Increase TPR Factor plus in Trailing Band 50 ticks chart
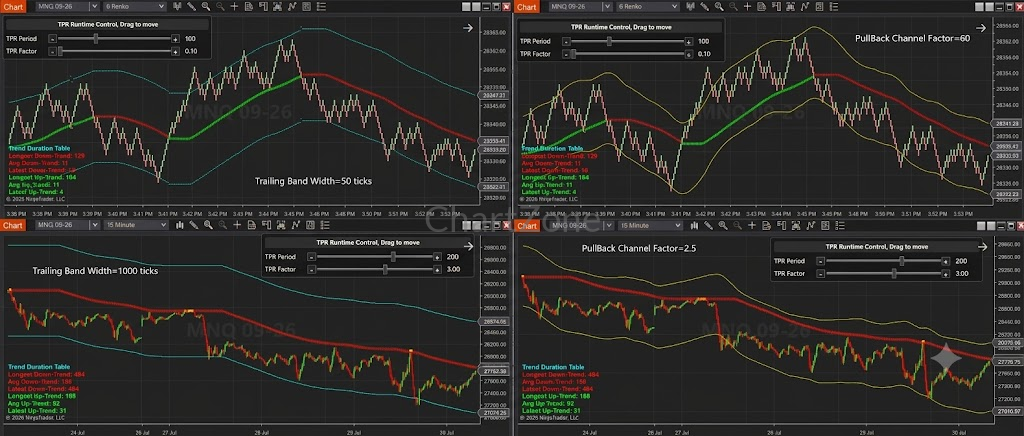Image resolution: width=1024 pixels, height=436 pixels. coord(175,52)
